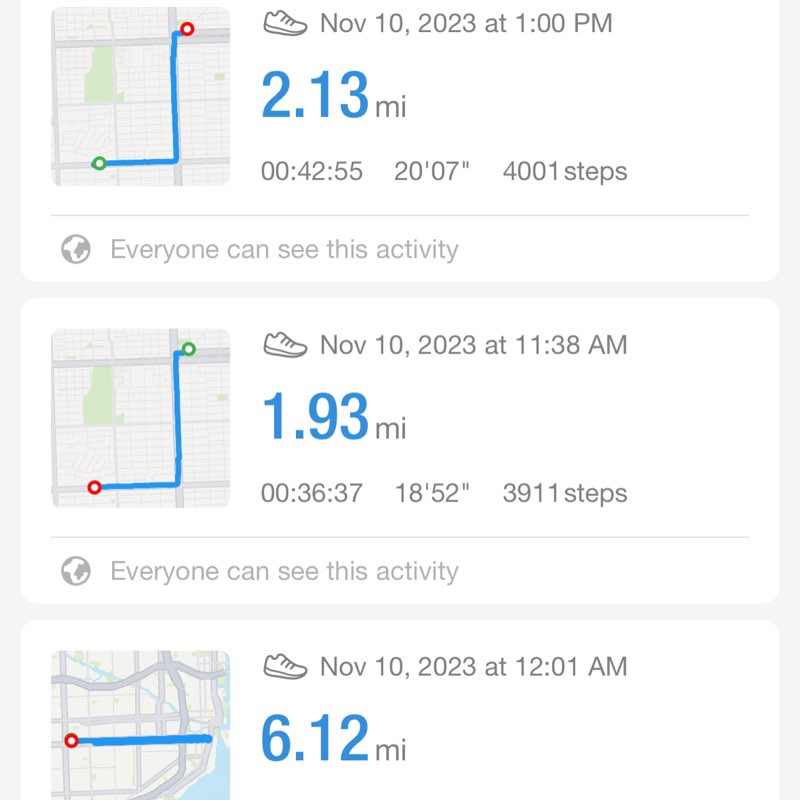Change privacy on the 11:38 AM activity
Screen dimensions: 800x800
click(x=284, y=571)
